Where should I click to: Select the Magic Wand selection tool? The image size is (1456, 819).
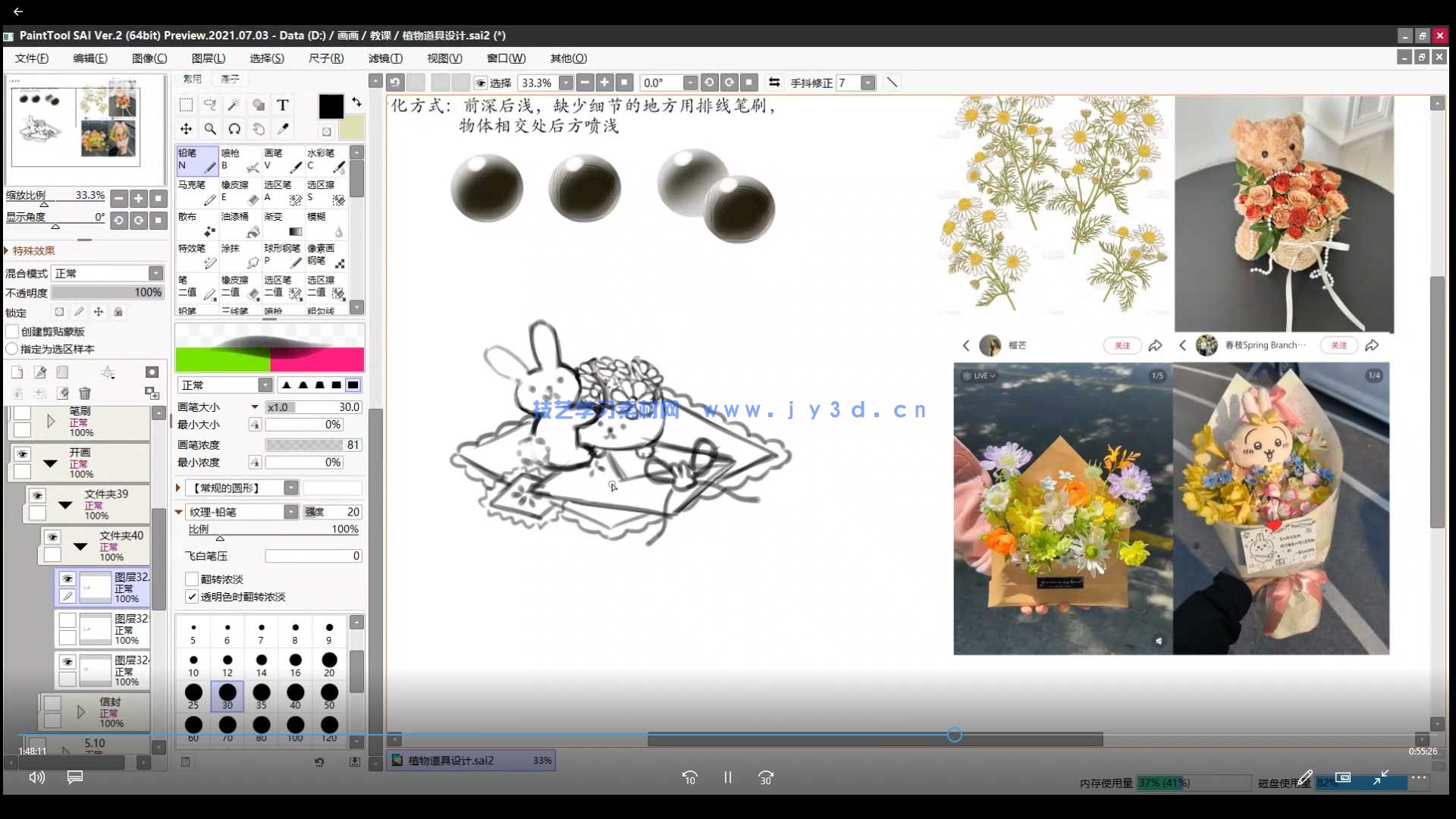pos(234,105)
